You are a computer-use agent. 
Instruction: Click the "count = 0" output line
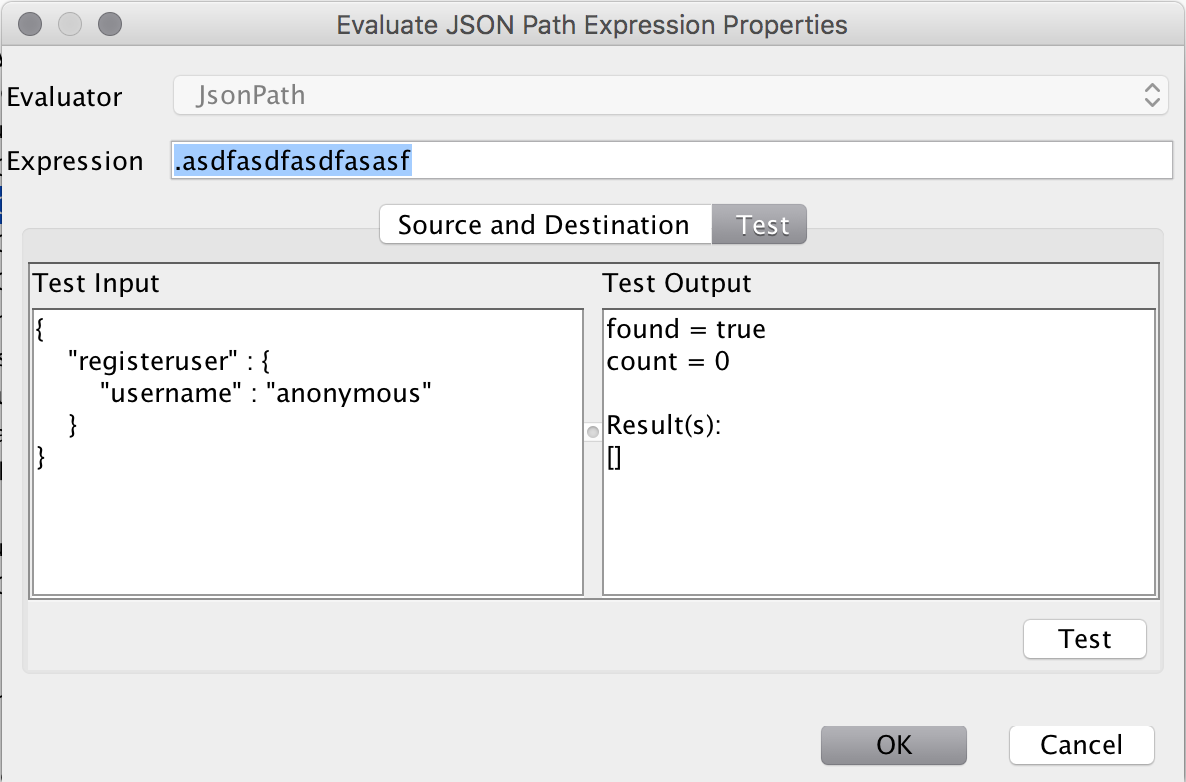668,361
